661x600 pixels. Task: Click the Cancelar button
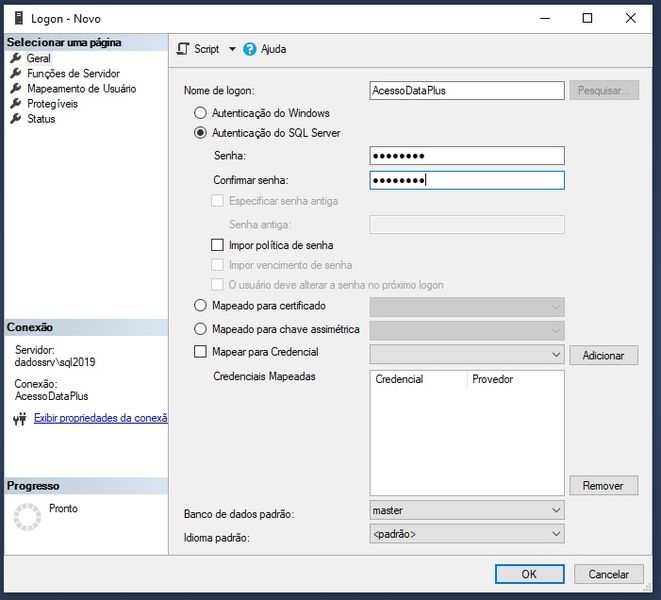(x=609, y=574)
